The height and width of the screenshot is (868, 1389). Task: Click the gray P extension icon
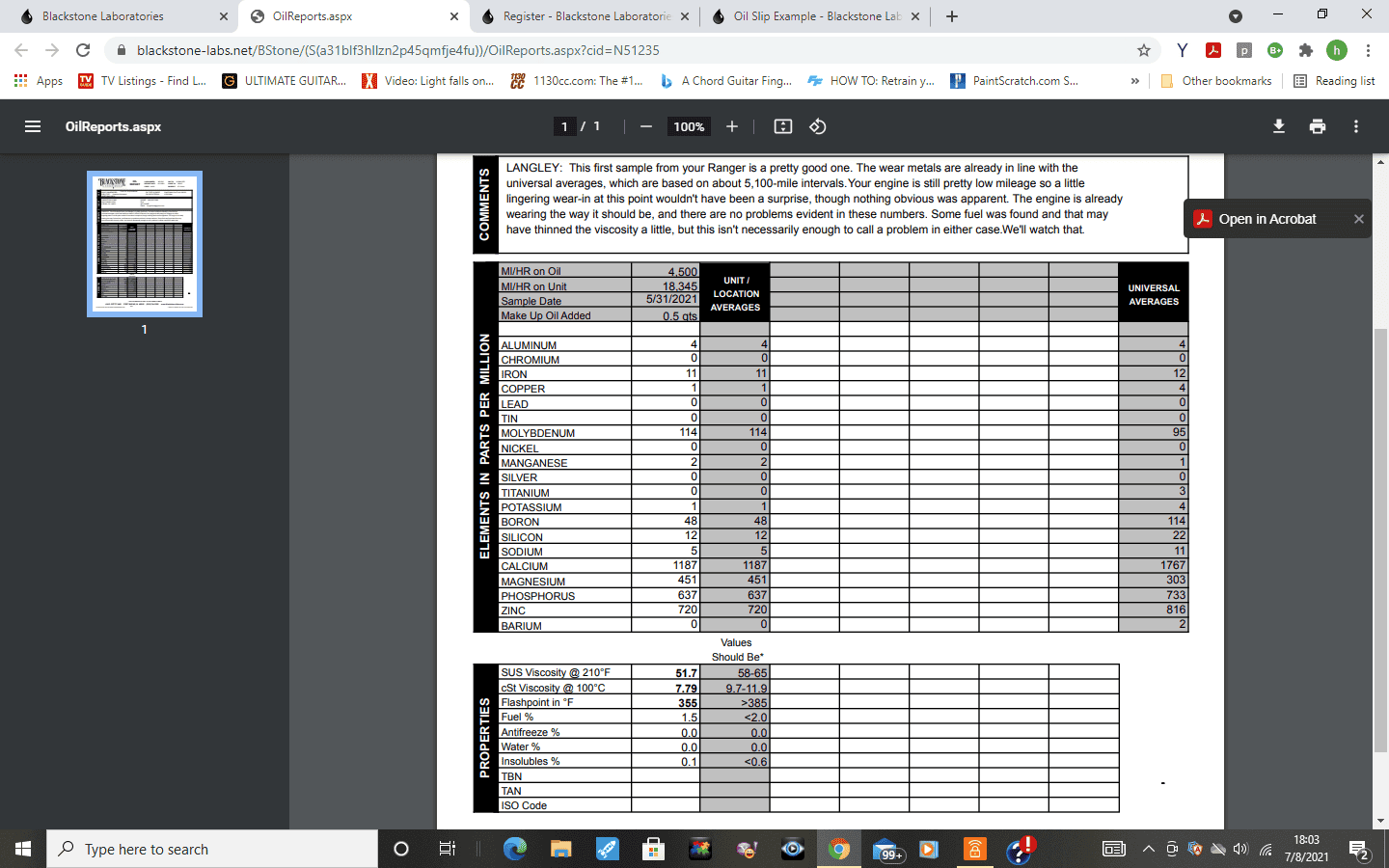[x=1244, y=50]
